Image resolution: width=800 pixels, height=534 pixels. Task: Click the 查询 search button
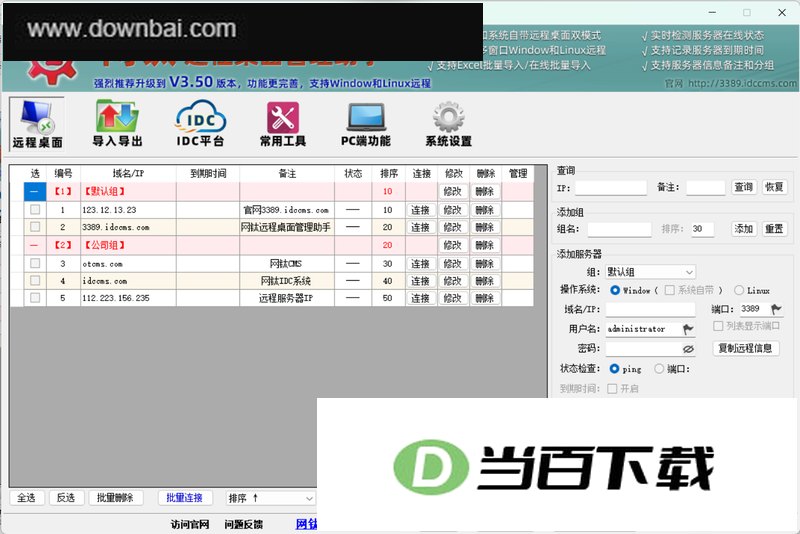tap(743, 187)
